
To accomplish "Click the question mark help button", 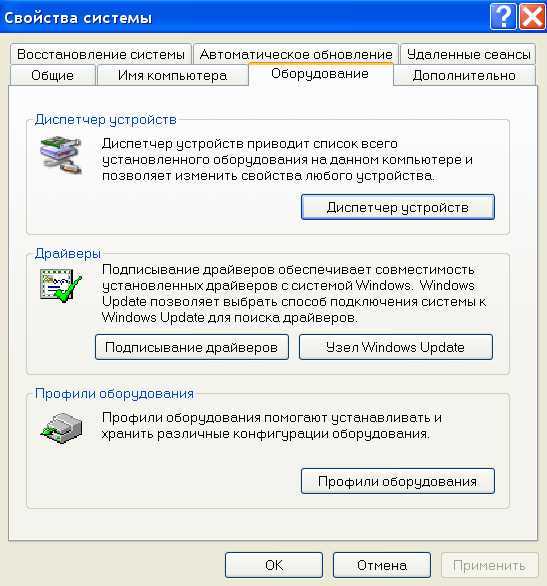I will pyautogui.click(x=503, y=16).
